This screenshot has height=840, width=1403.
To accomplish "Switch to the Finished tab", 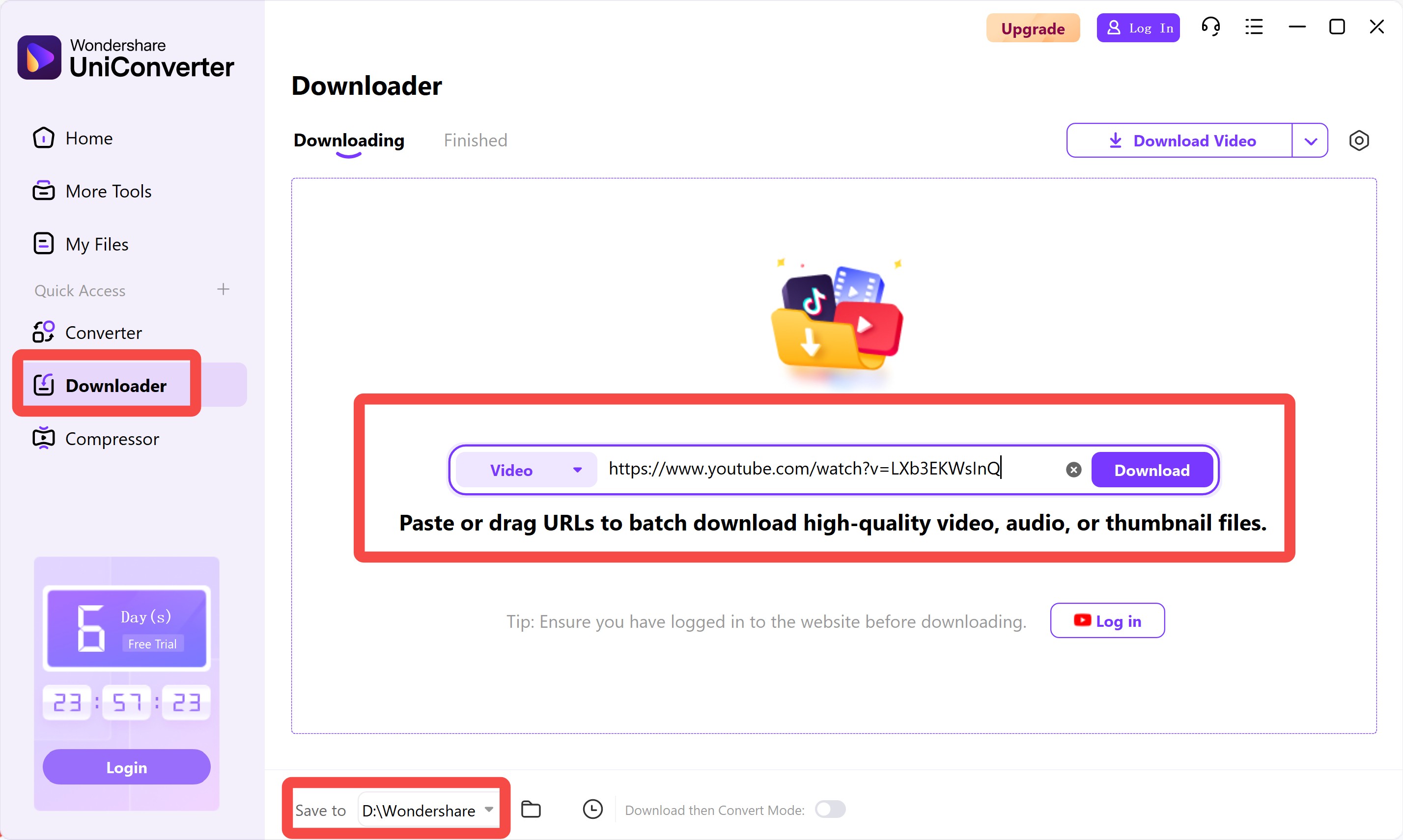I will 475,140.
